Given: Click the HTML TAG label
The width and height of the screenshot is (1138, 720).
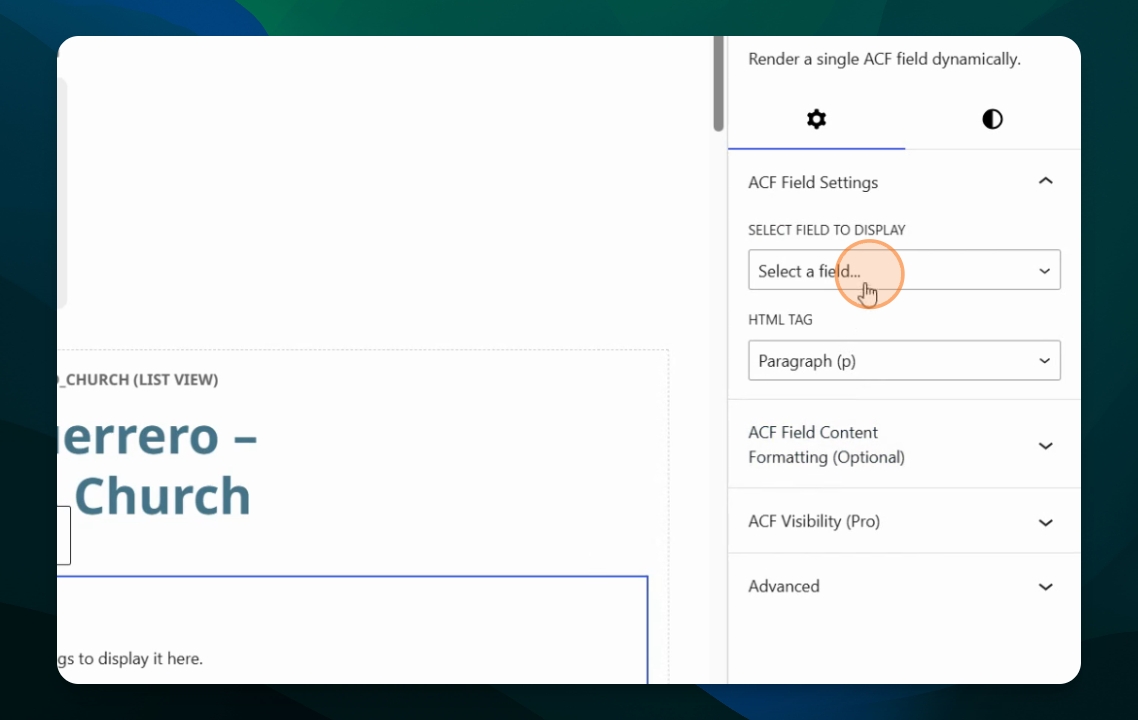Looking at the screenshot, I should pos(780,319).
